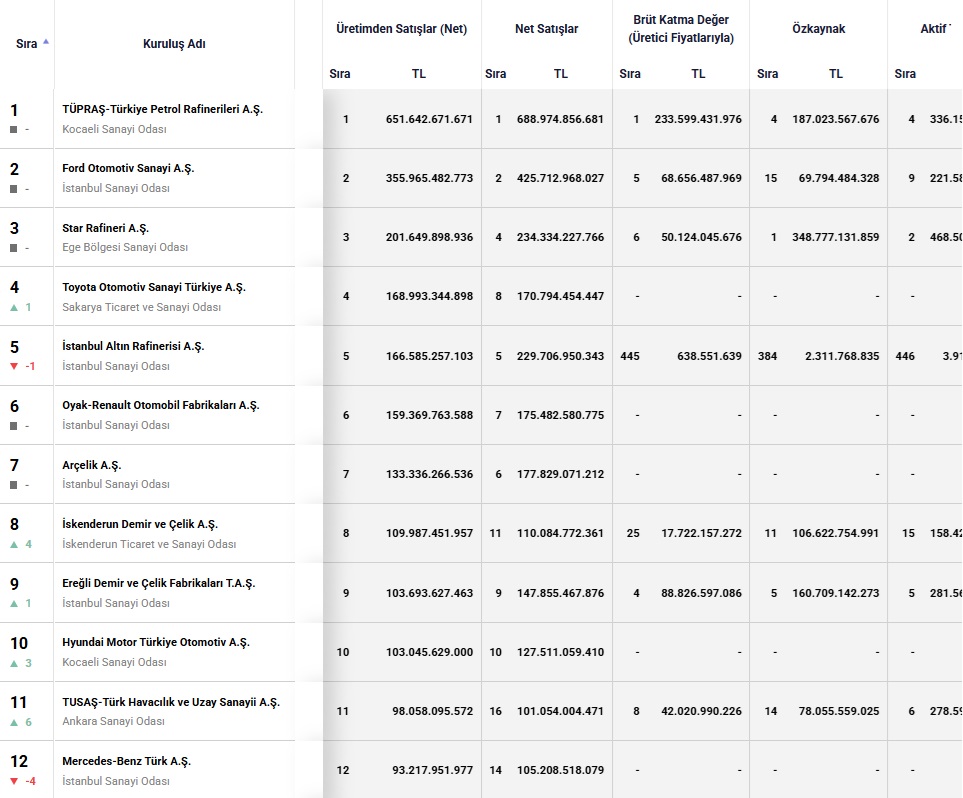Screen dimensions: 963x798
Task: Click the equity value 348.777.131.859
Action: 836,237
